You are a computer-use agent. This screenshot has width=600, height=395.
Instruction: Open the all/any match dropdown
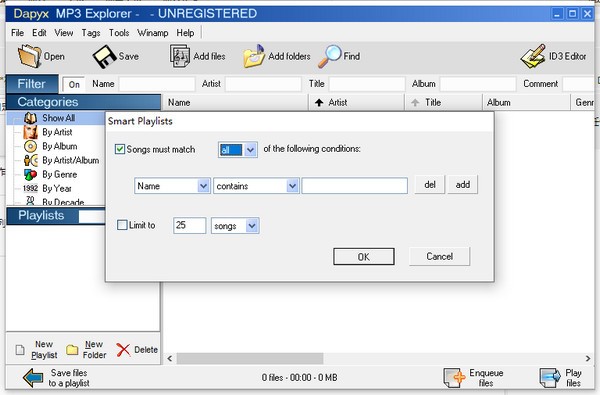point(250,150)
